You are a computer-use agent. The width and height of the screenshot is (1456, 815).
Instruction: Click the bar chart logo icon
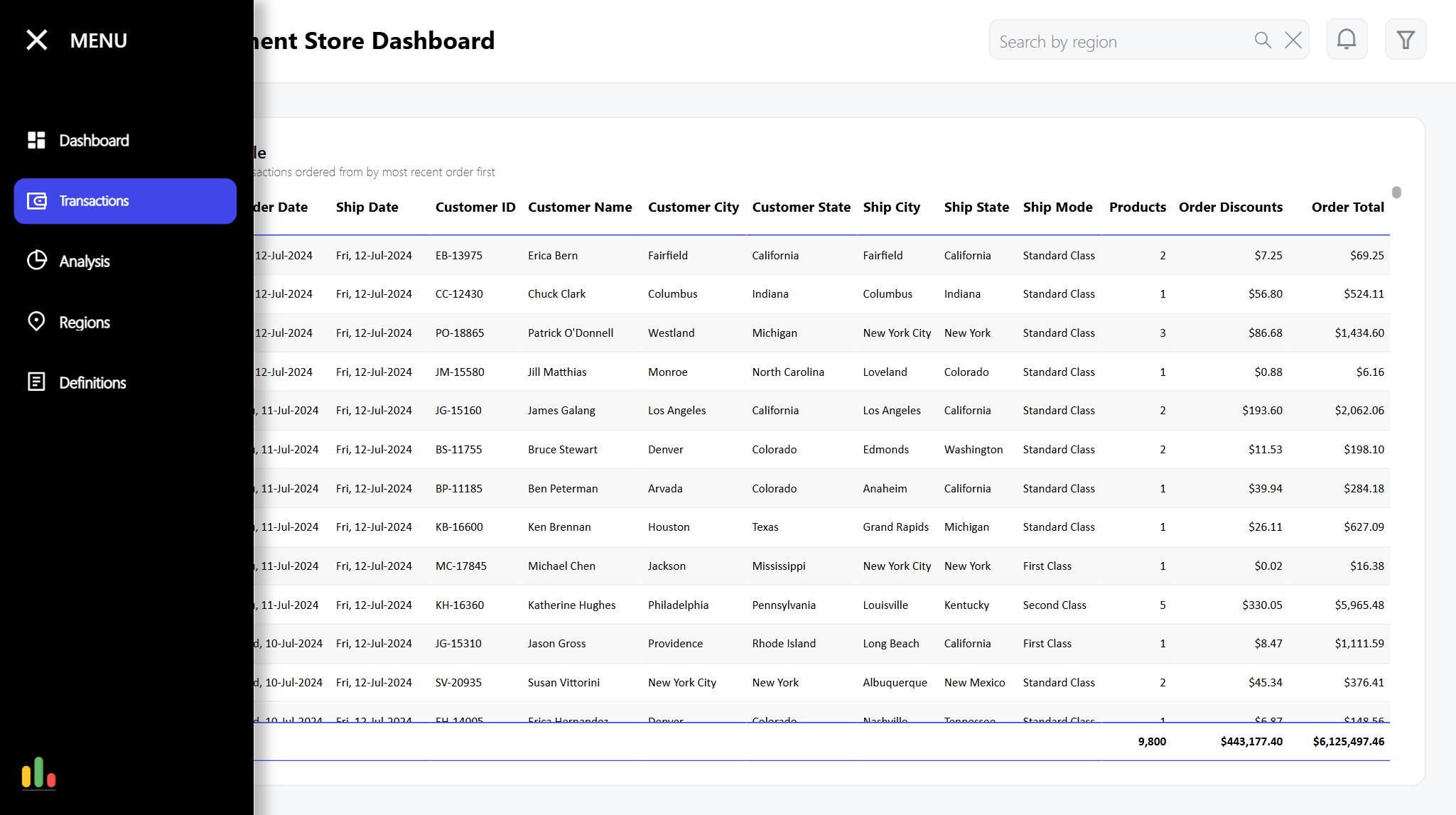coord(38,772)
